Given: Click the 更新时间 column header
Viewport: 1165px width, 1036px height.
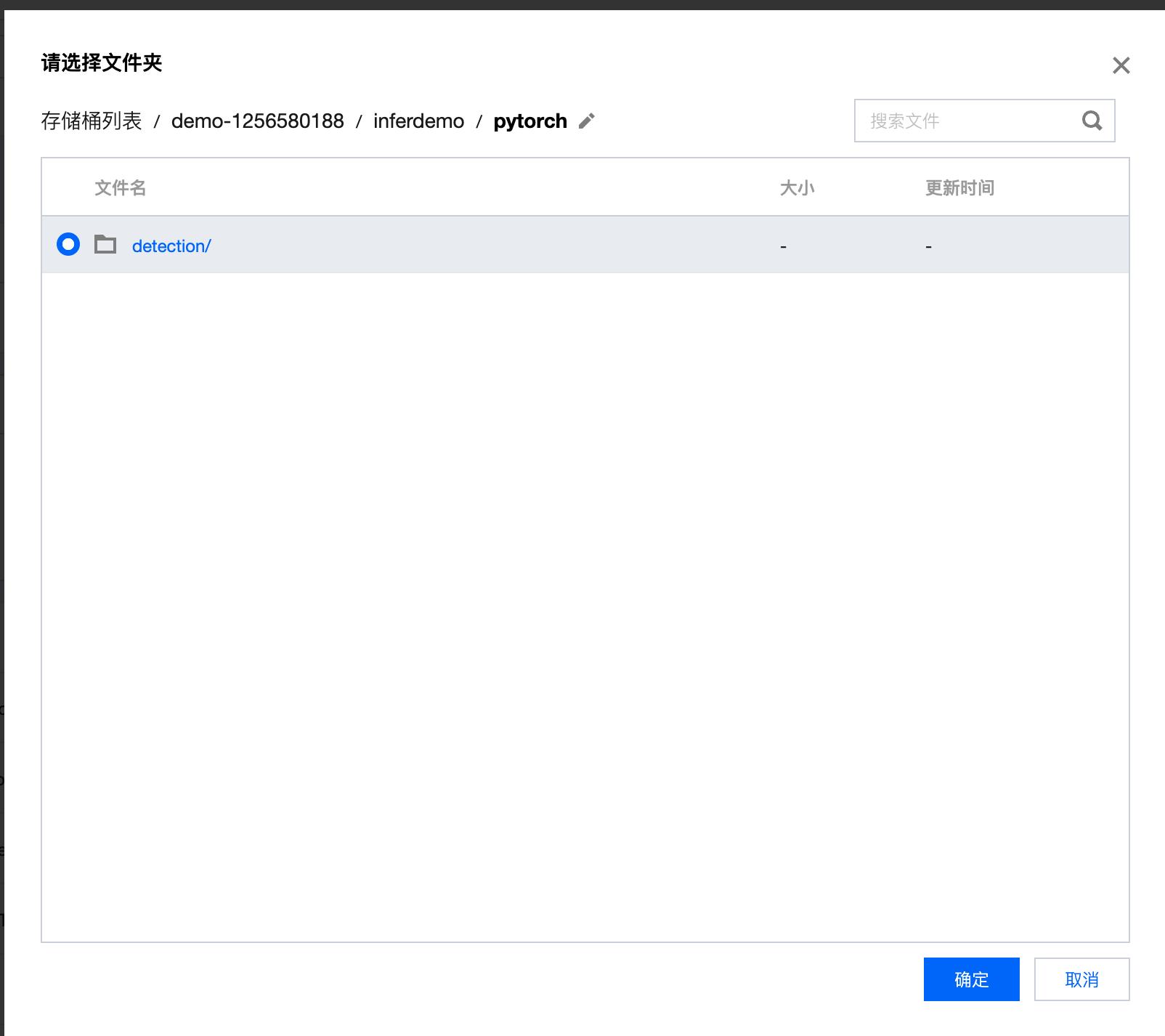Looking at the screenshot, I should (960, 188).
